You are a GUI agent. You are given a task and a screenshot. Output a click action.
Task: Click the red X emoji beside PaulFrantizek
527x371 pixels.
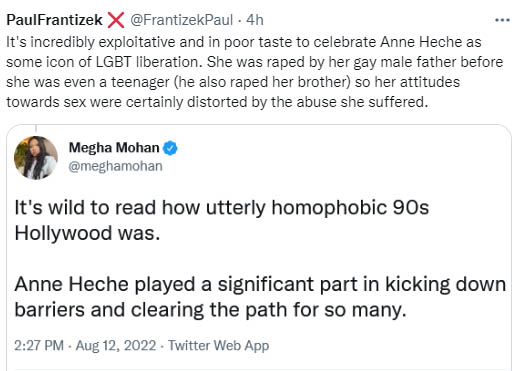coord(116,20)
